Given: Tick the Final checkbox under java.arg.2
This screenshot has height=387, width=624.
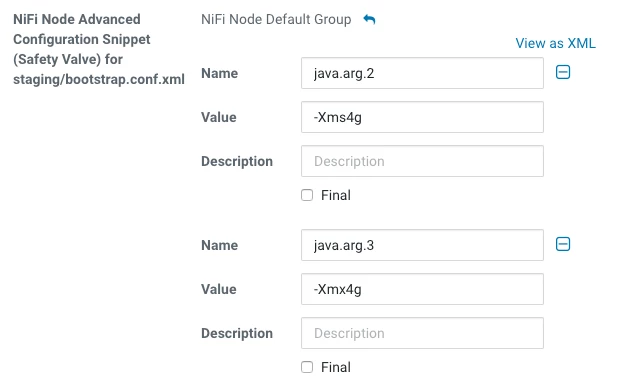Looking at the screenshot, I should pos(307,195).
